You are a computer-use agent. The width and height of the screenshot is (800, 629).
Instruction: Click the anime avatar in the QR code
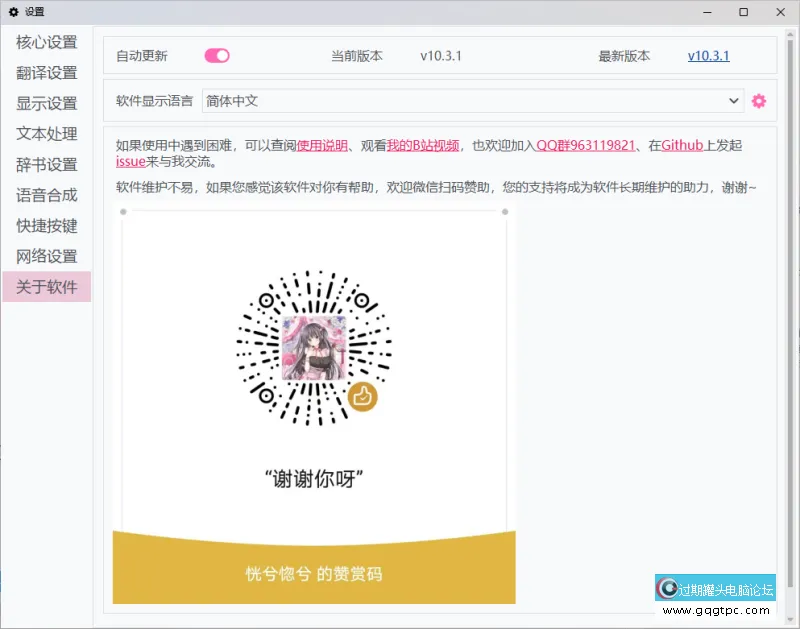314,348
